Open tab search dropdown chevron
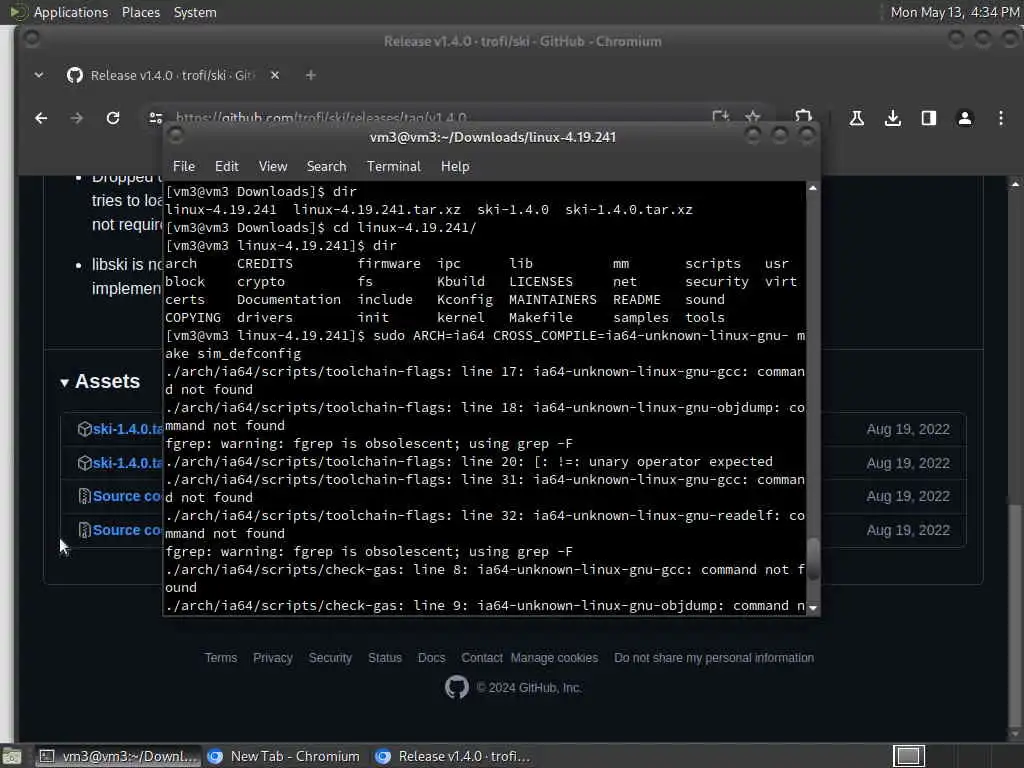The height and width of the screenshot is (768, 1024). (x=39, y=75)
